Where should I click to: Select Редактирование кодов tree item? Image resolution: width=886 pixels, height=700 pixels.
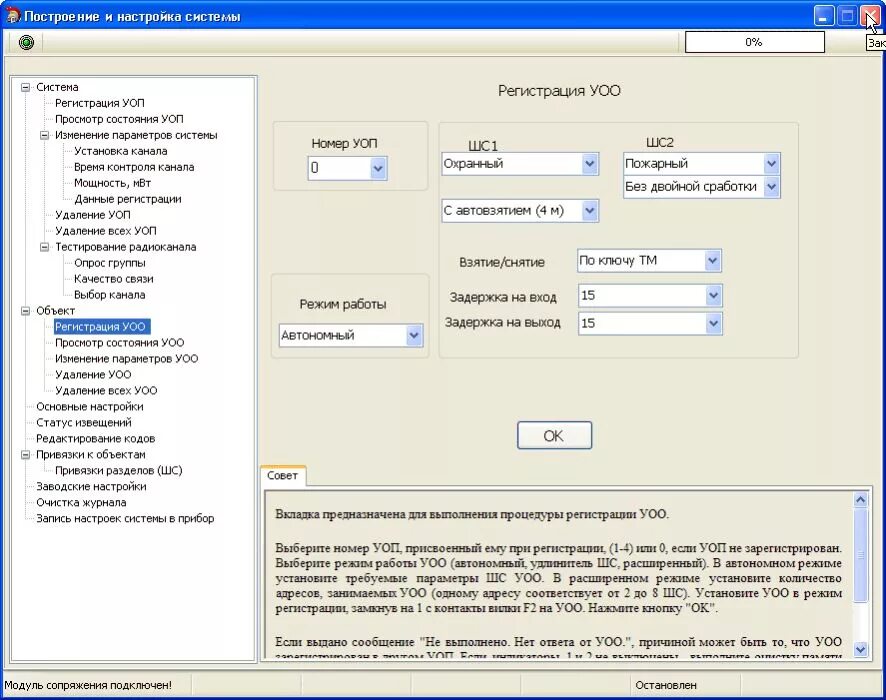(x=95, y=438)
